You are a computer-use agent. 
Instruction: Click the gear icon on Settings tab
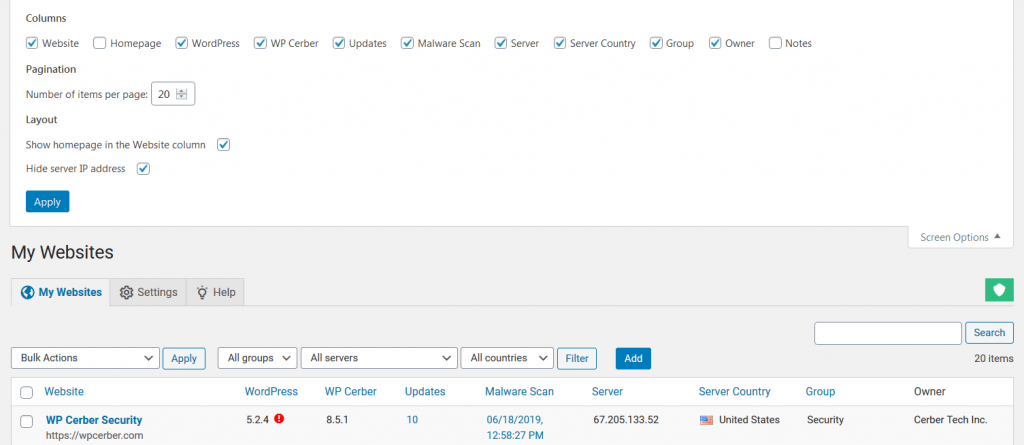click(x=127, y=292)
